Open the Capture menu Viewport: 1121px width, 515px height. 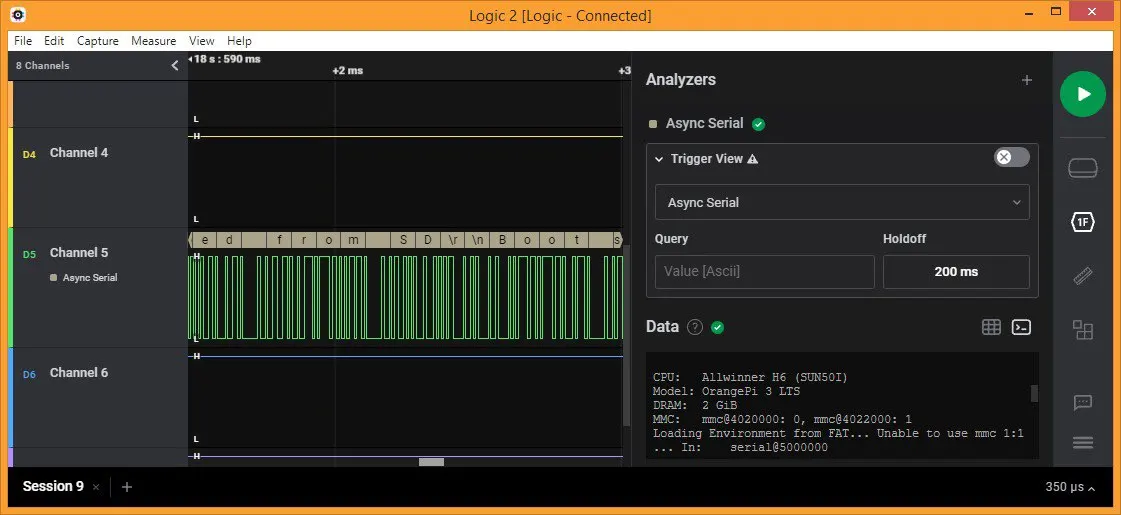pos(97,41)
